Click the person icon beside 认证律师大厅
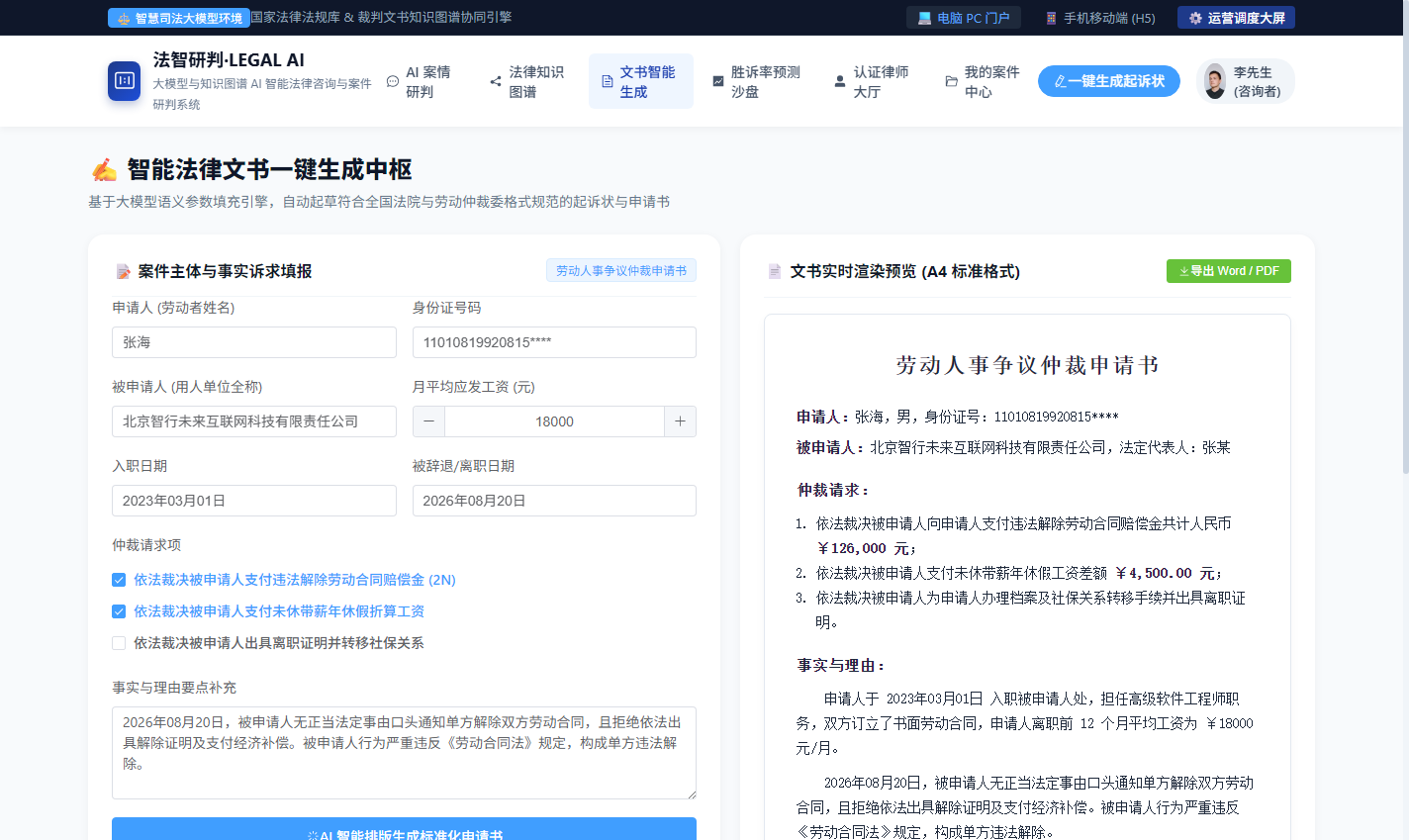Screen dimensions: 1409x840 tap(840, 81)
